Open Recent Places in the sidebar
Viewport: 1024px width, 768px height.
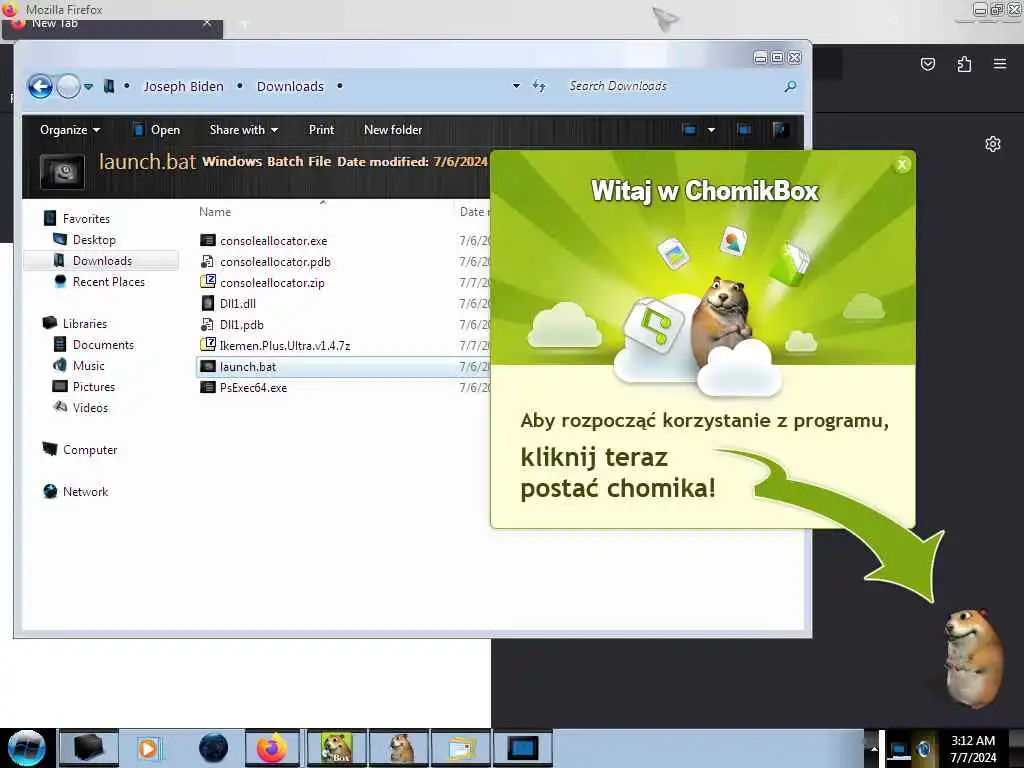108,281
